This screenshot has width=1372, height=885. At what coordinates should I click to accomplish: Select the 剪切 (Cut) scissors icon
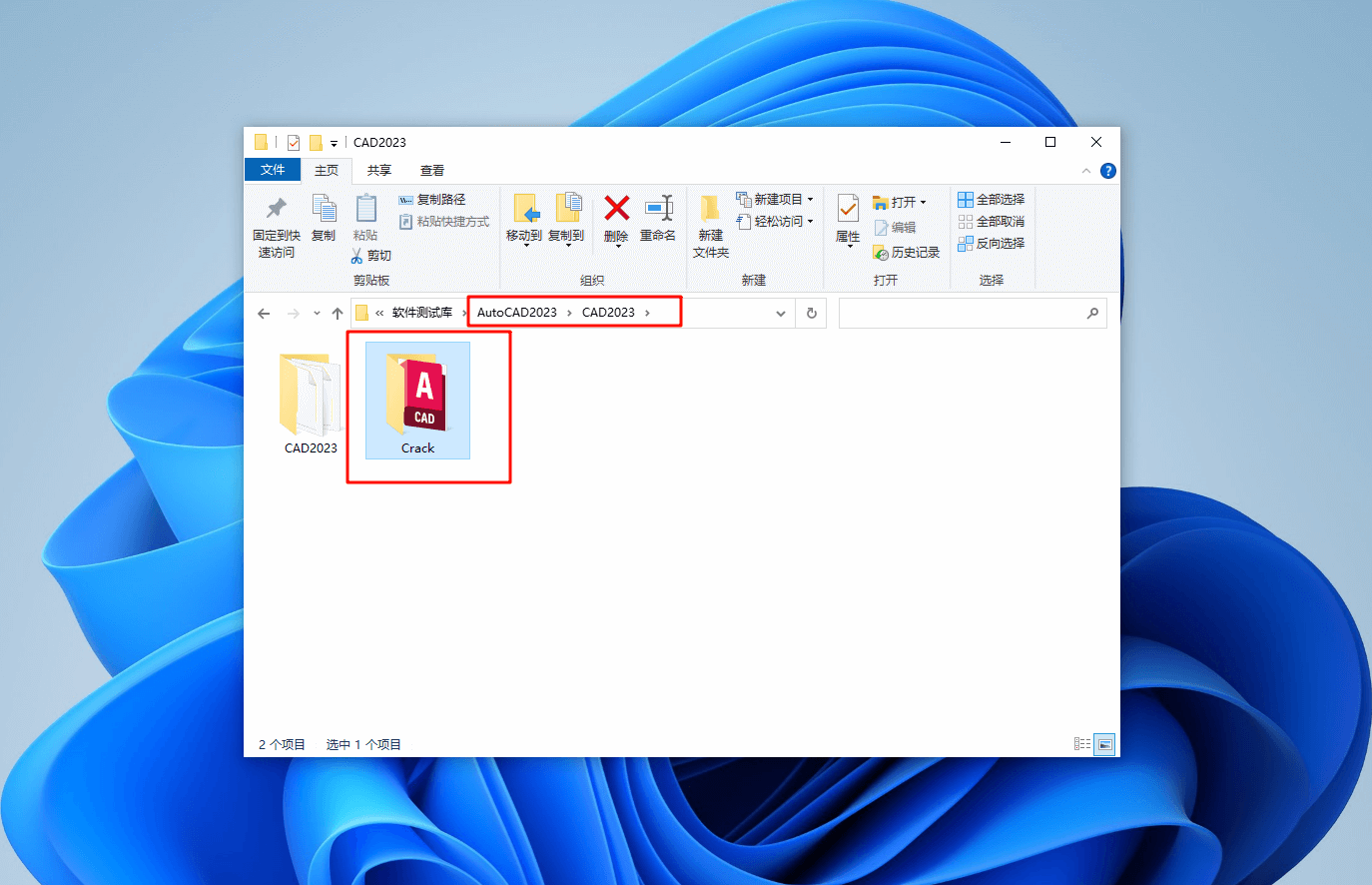[356, 255]
